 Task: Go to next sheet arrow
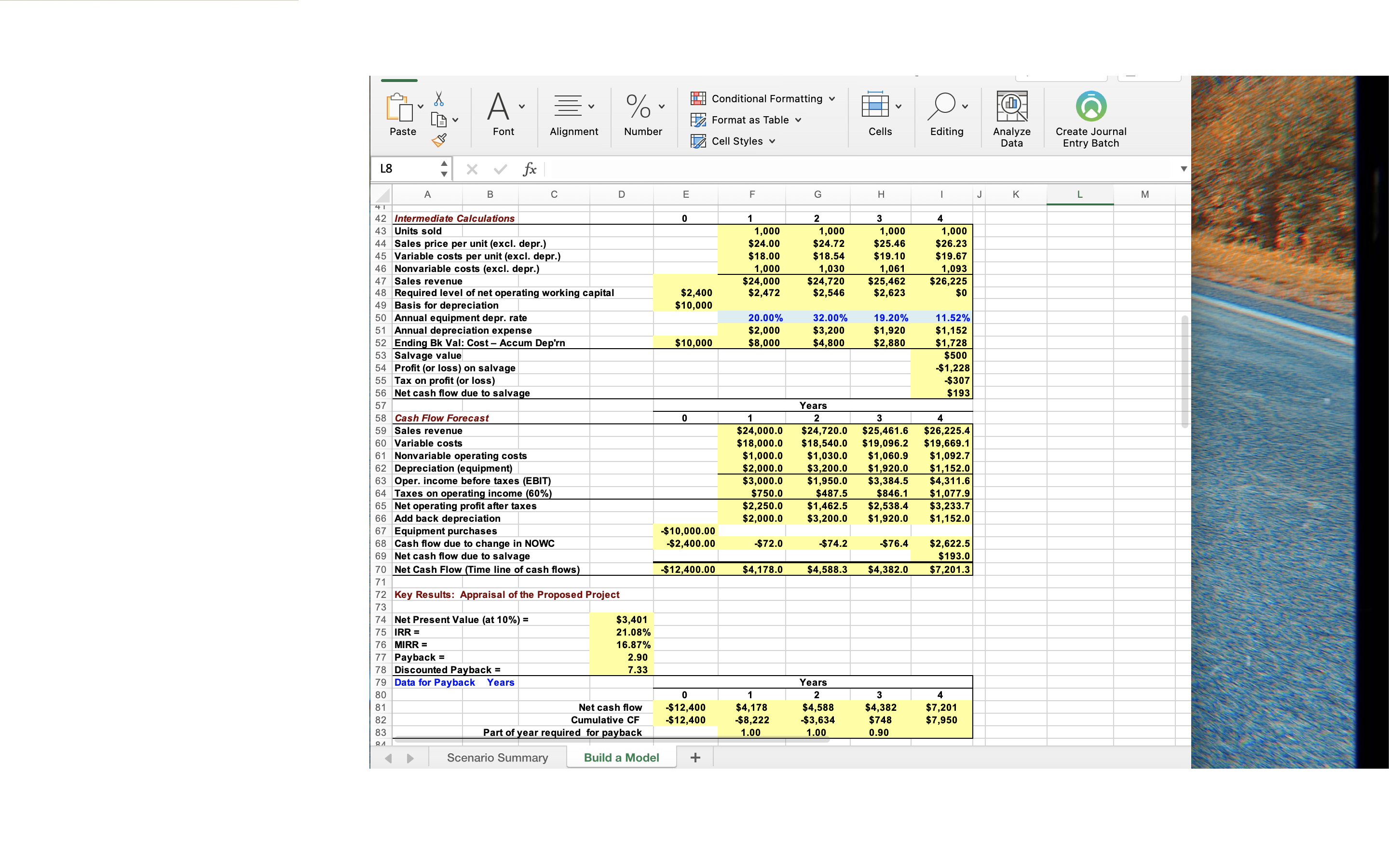point(410,758)
